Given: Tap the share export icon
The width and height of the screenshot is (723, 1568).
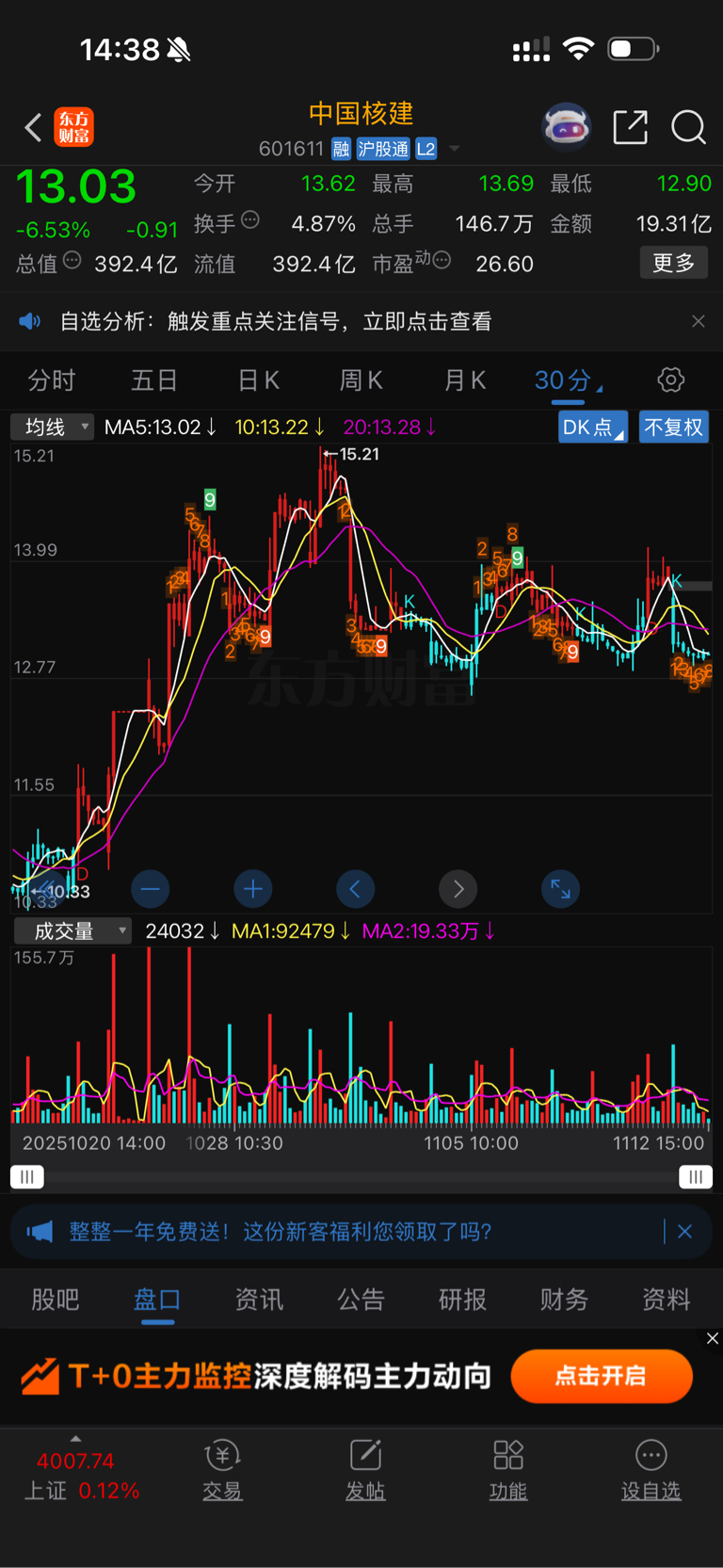Looking at the screenshot, I should [x=630, y=127].
